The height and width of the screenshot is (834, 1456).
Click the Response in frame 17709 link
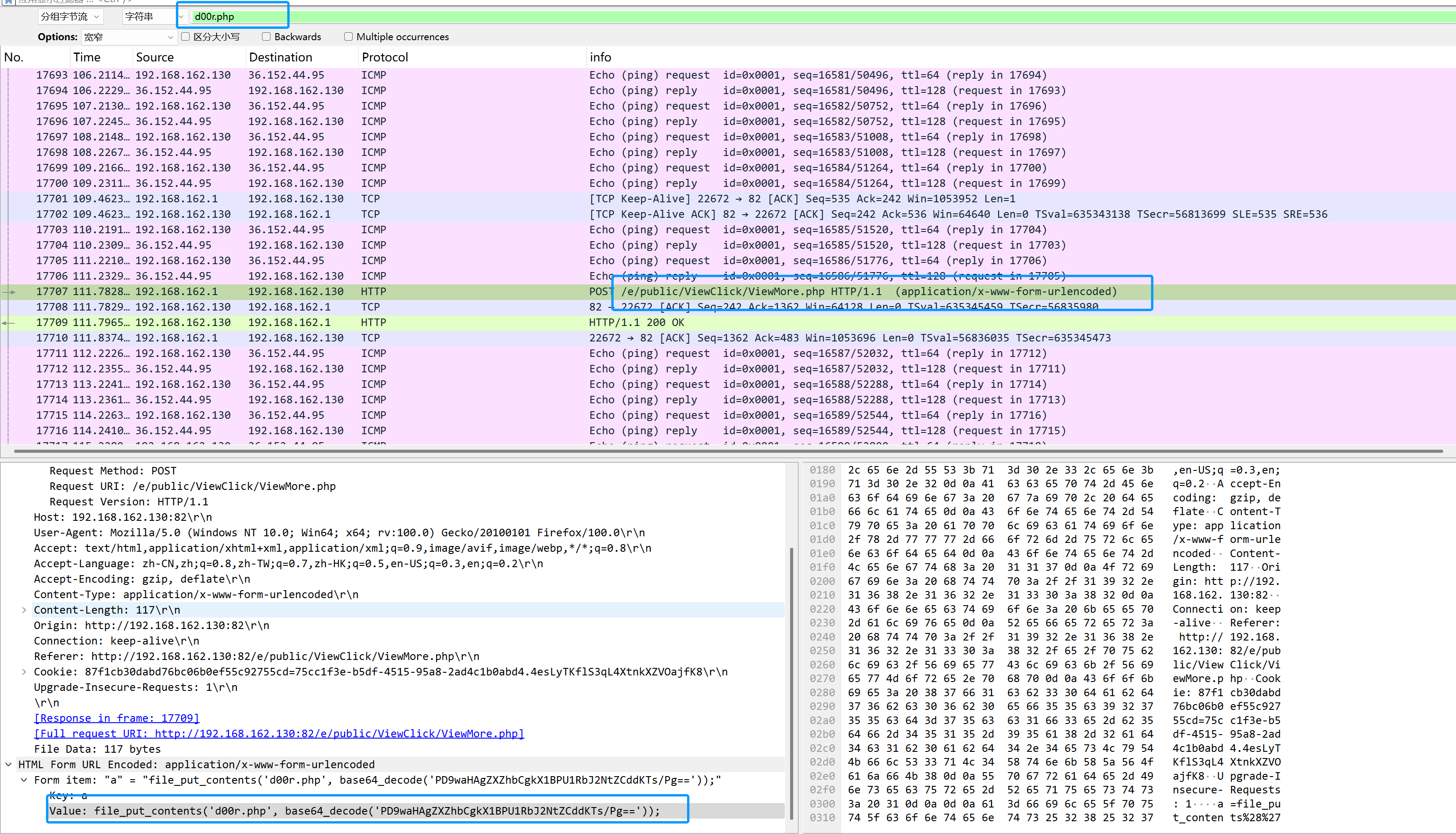[117, 718]
